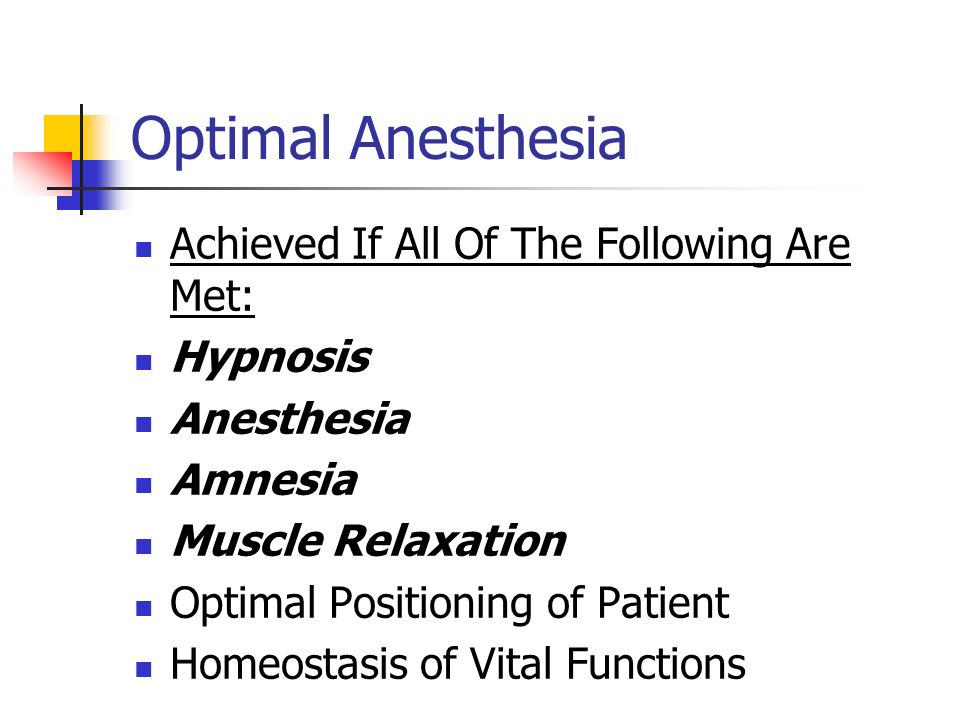Select the bold italic Anesthesia item
The image size is (960, 720).
coord(291,419)
